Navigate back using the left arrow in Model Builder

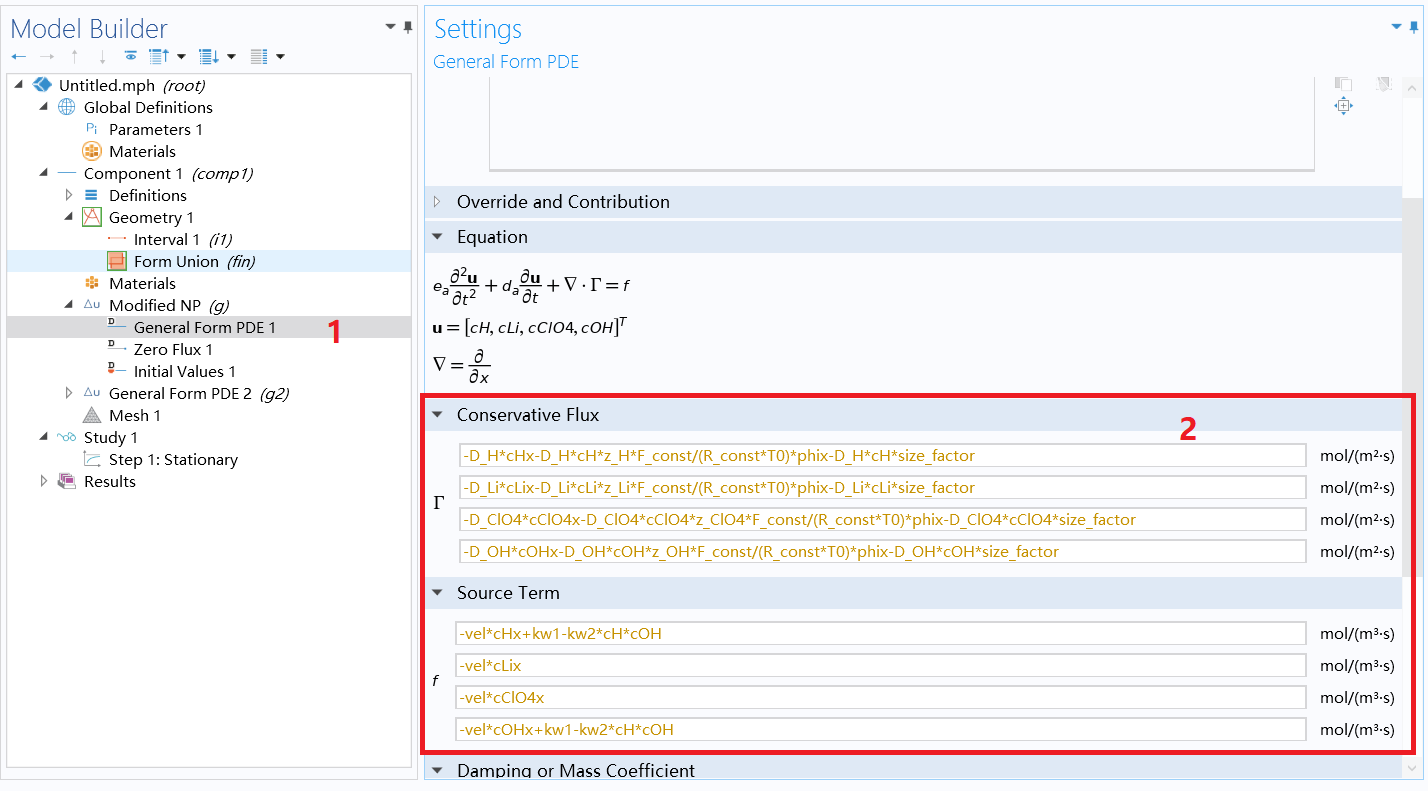click(x=18, y=56)
